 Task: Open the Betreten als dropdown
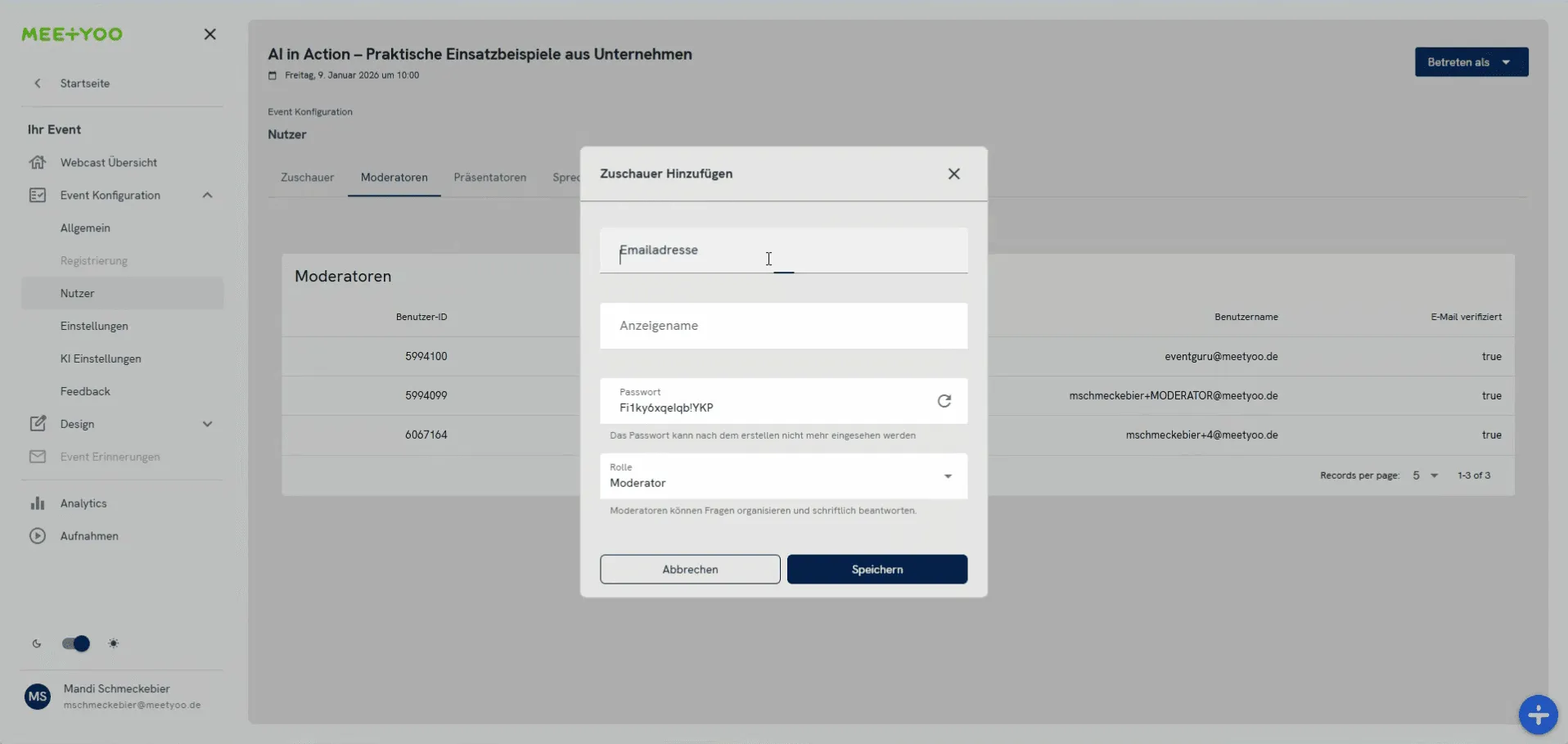[1471, 61]
